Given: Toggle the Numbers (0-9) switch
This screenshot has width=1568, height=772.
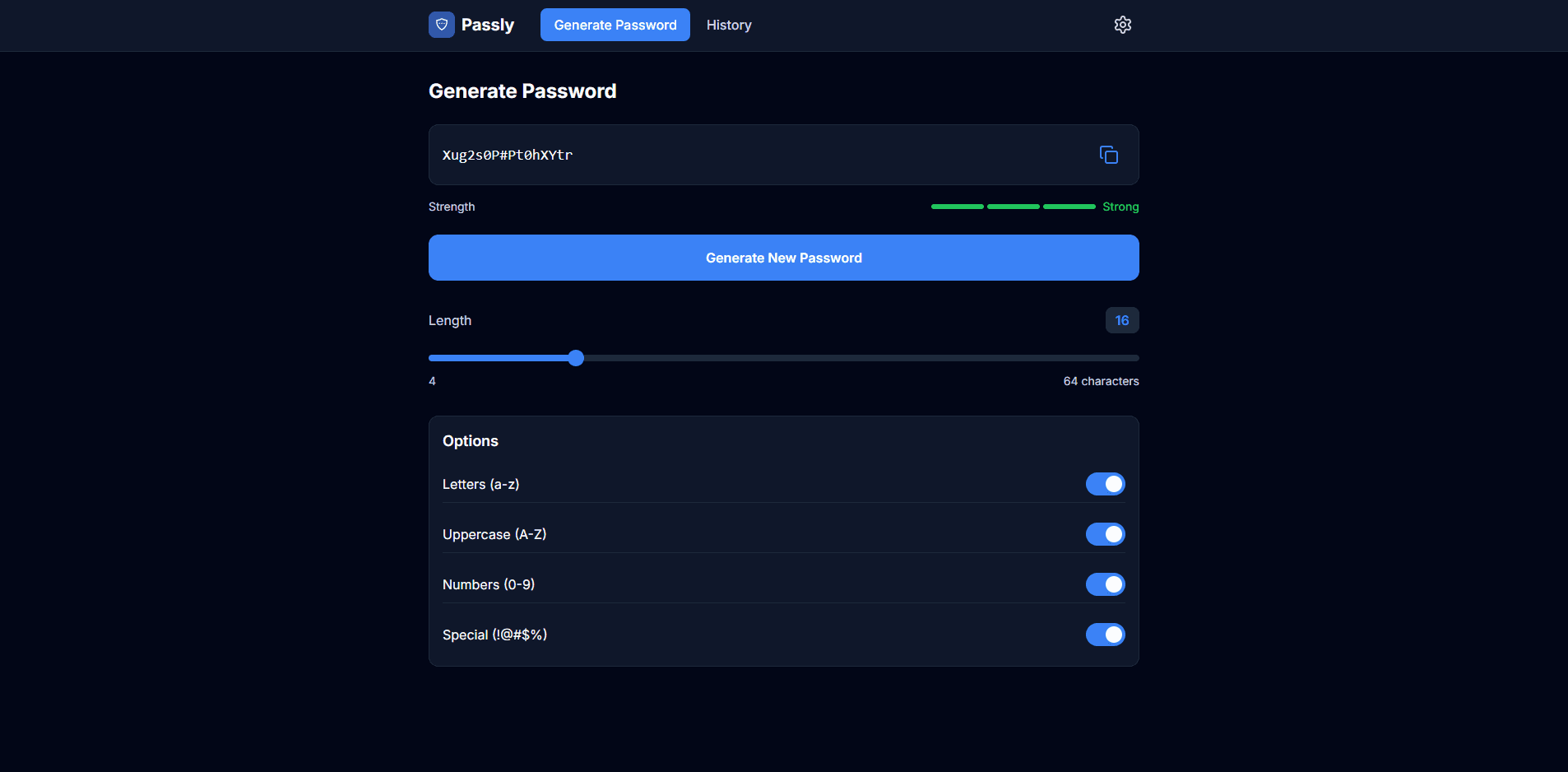Looking at the screenshot, I should pos(1106,584).
